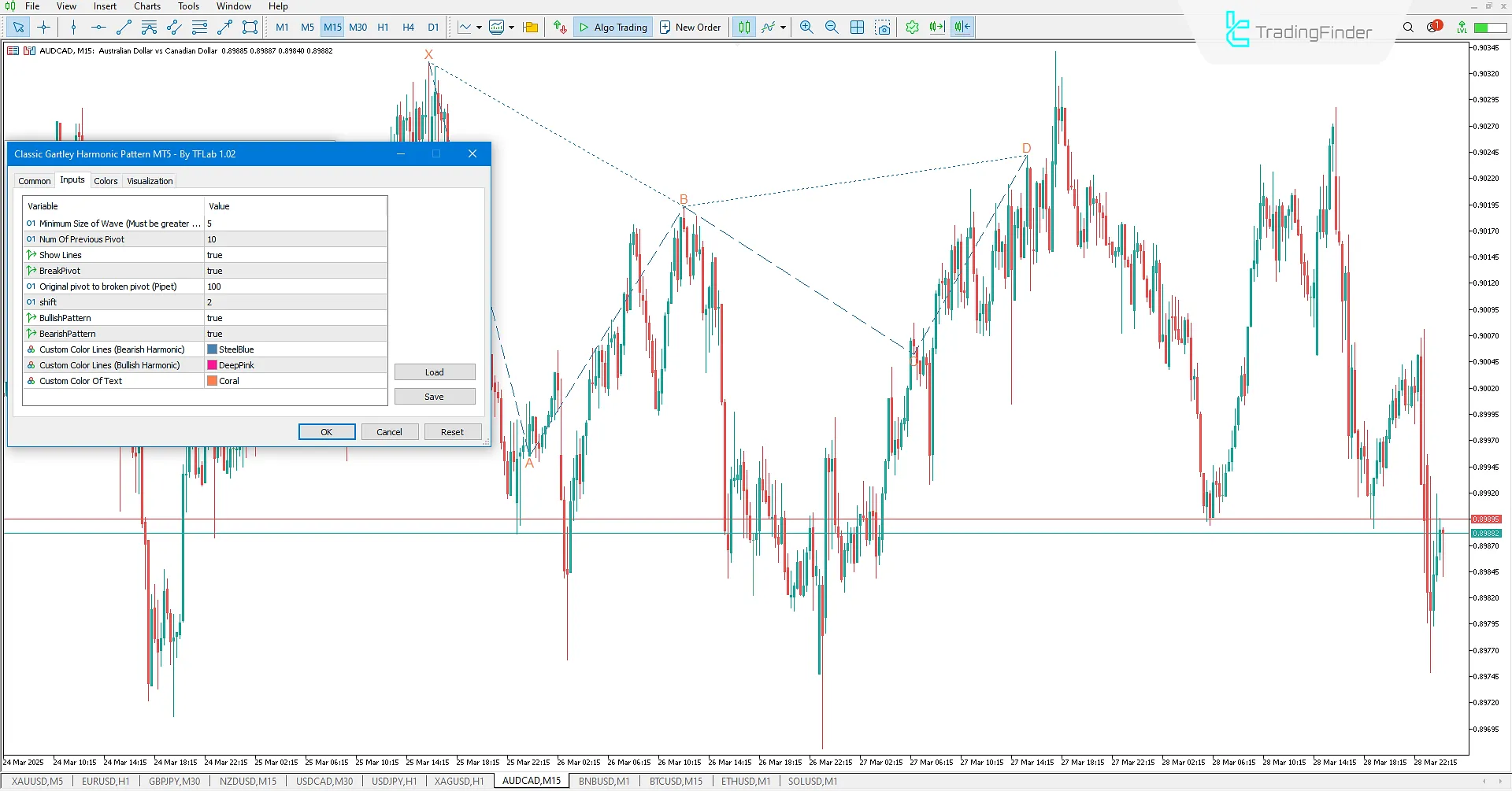Select the Horizontal Line tool
This screenshot has width=1512, height=791.
98,27
